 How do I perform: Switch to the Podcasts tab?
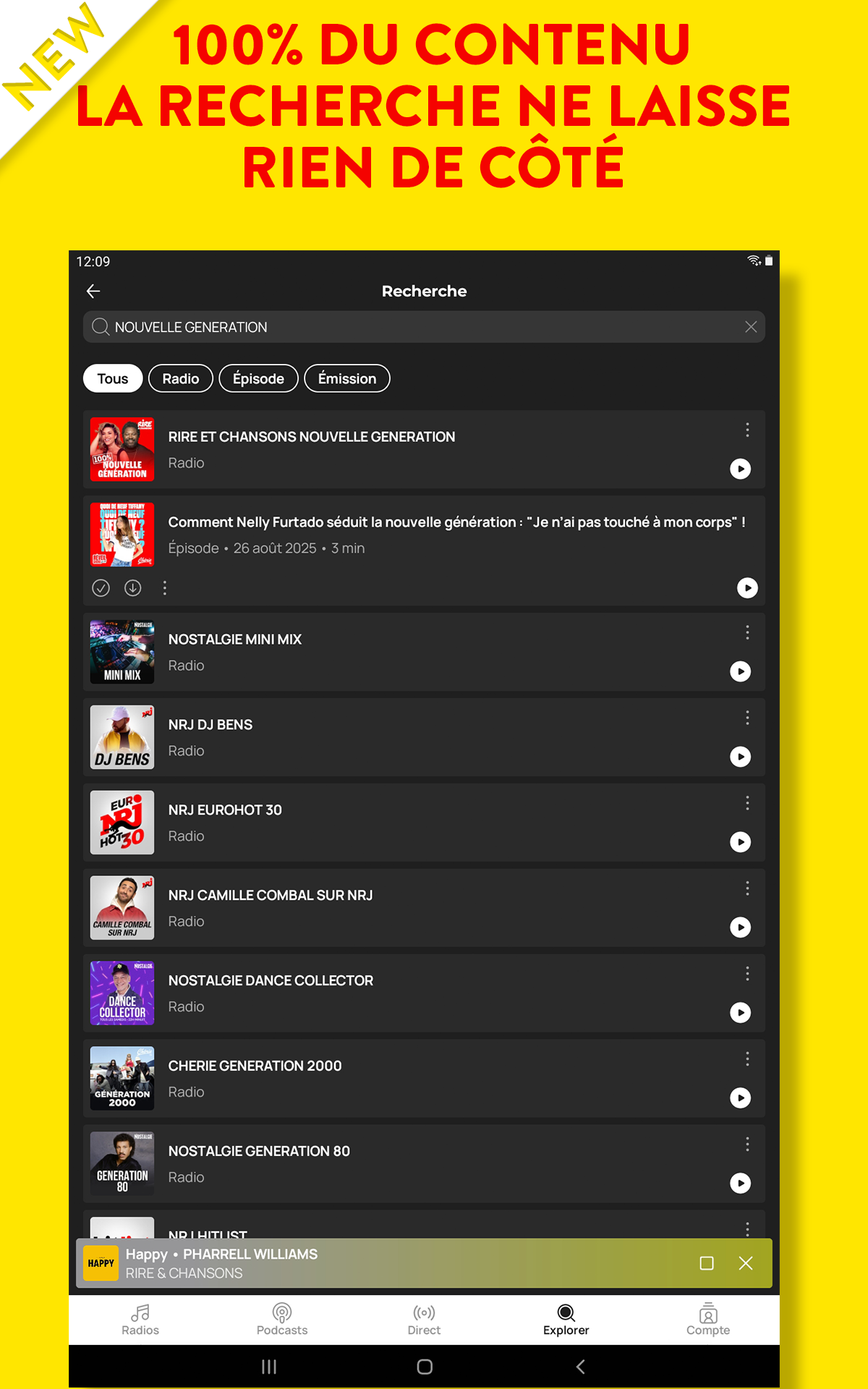pyautogui.click(x=282, y=1319)
